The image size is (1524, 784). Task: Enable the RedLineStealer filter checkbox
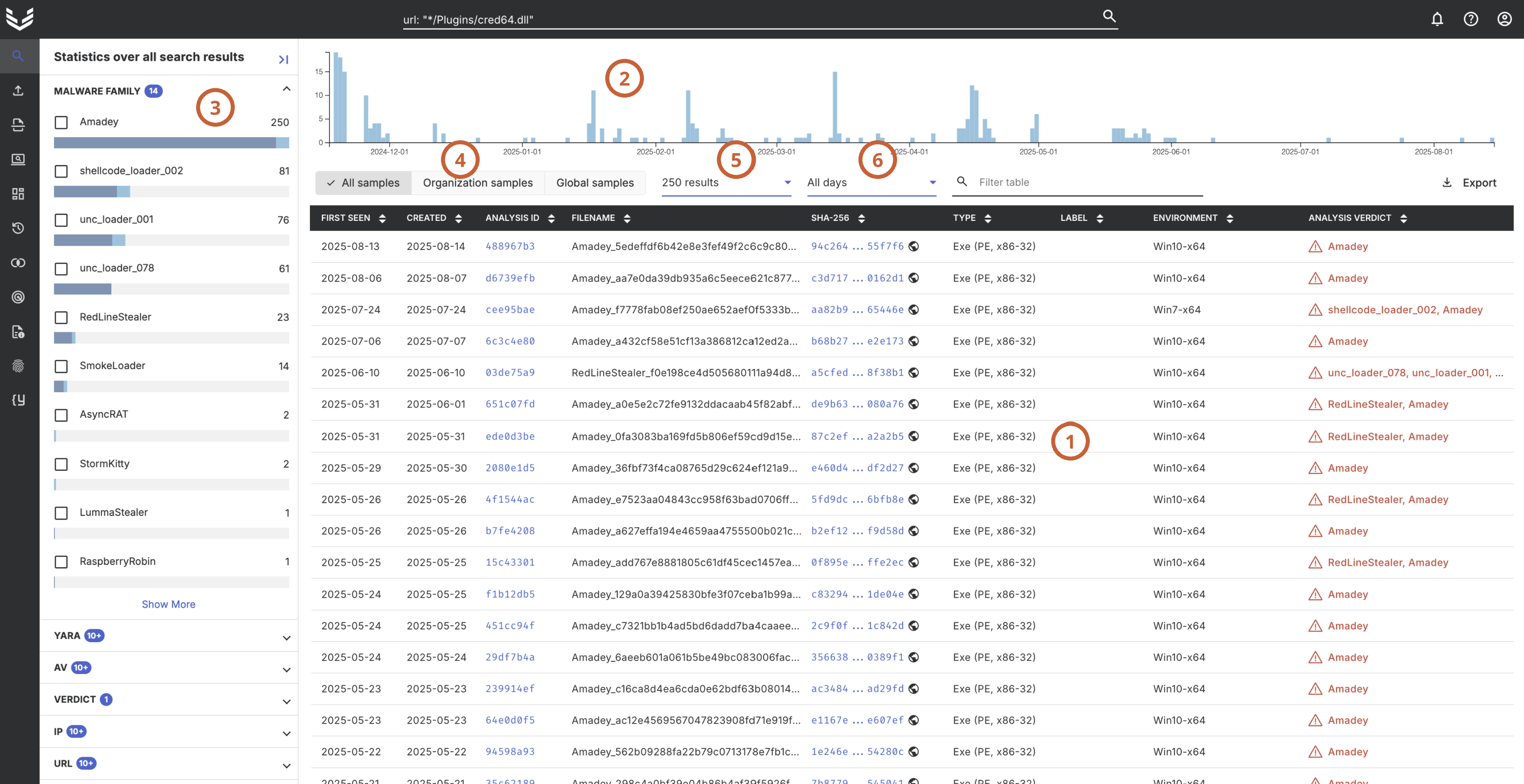click(61, 318)
